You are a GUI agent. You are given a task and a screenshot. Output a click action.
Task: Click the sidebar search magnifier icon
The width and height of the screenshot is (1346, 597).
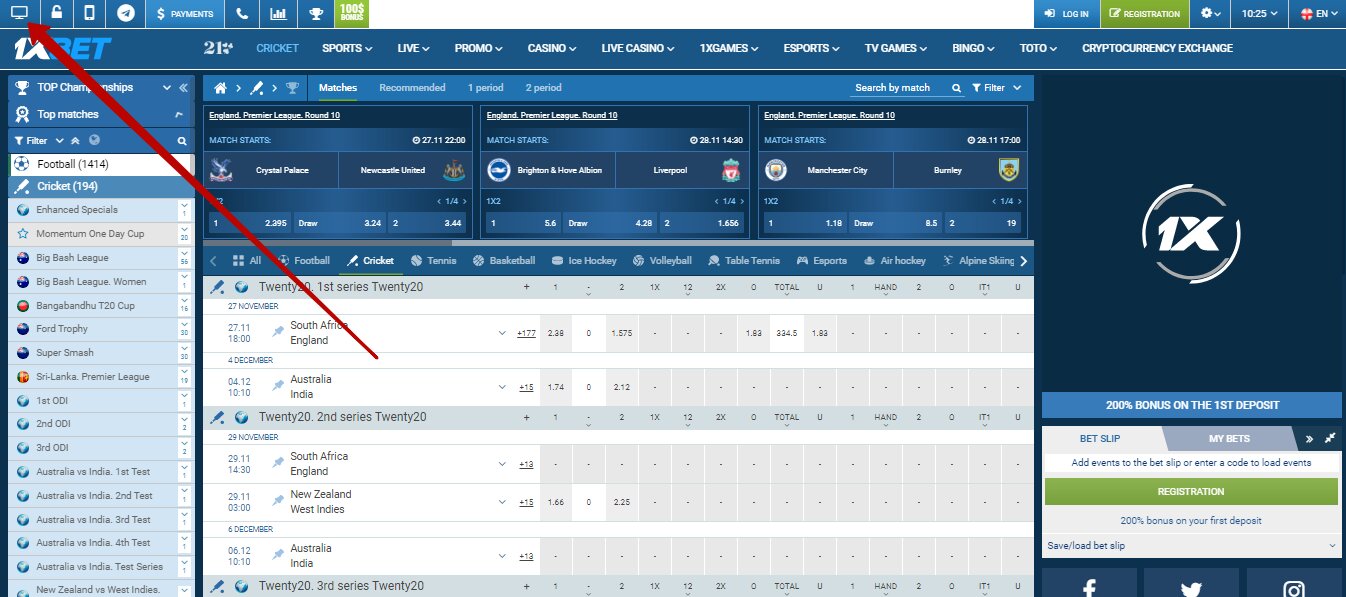point(182,141)
